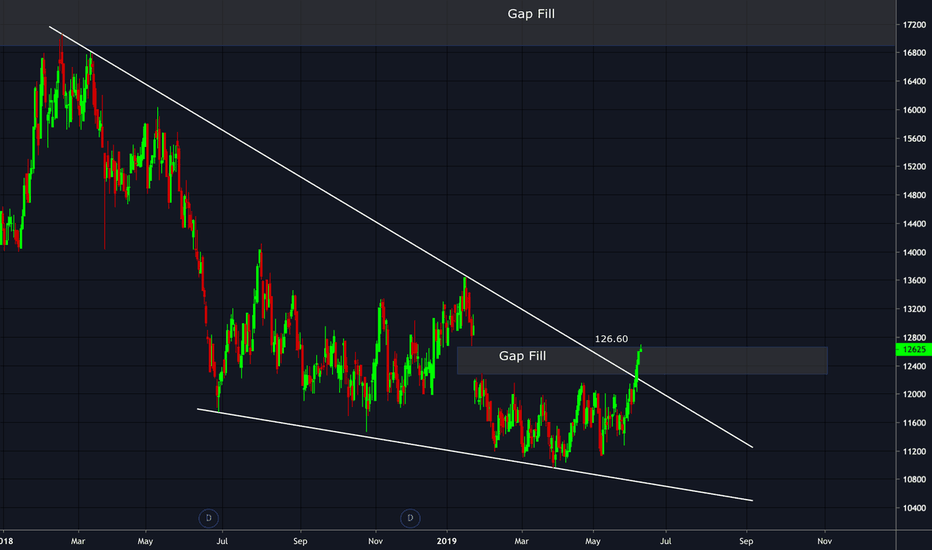Click the Sep 2018 time axis label

300,541
